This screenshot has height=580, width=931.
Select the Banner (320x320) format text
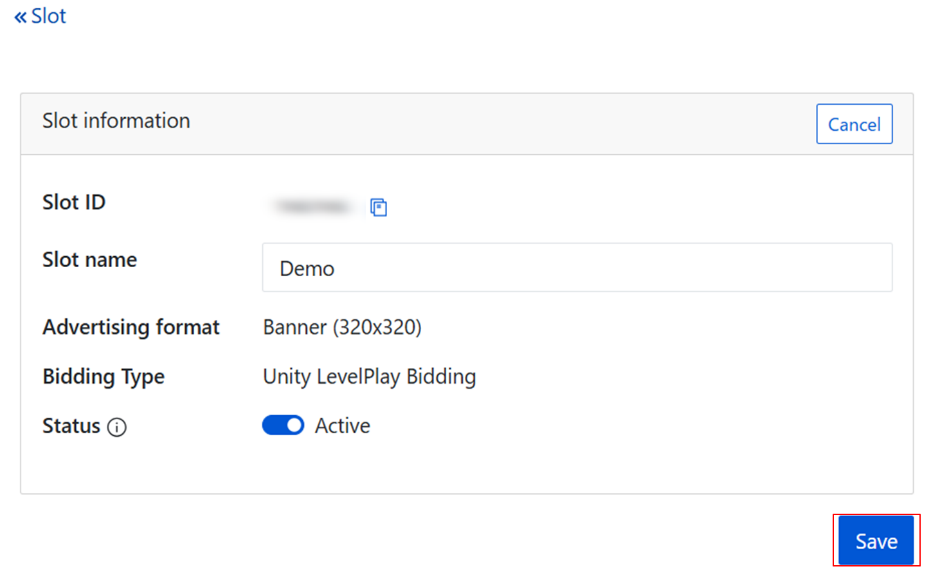click(x=342, y=327)
